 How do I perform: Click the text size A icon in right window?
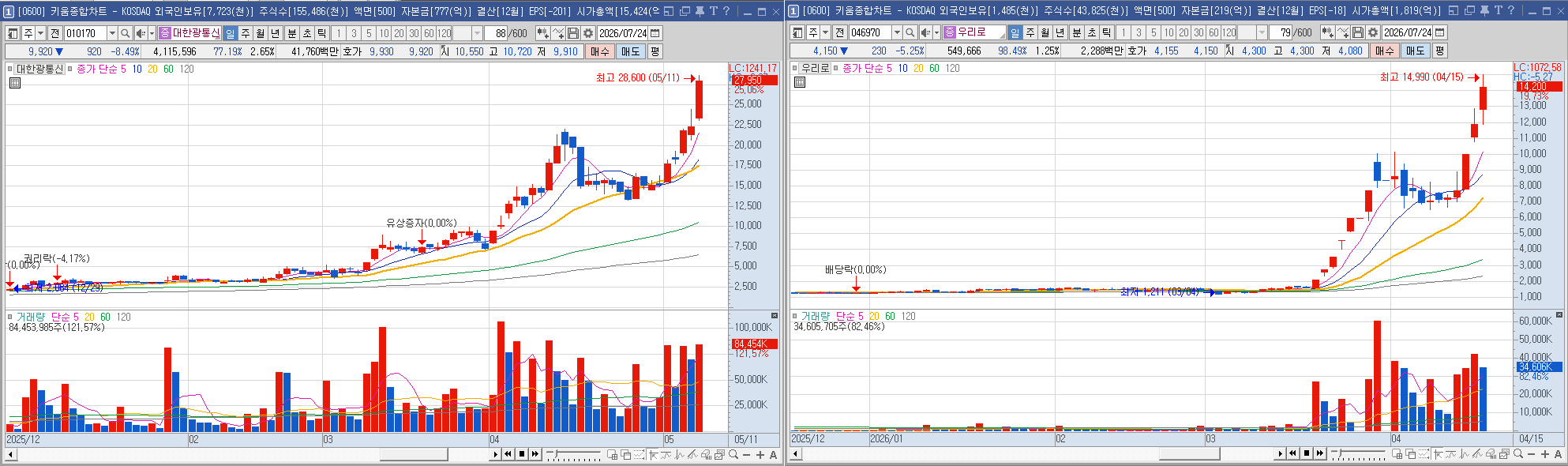coord(1558,454)
